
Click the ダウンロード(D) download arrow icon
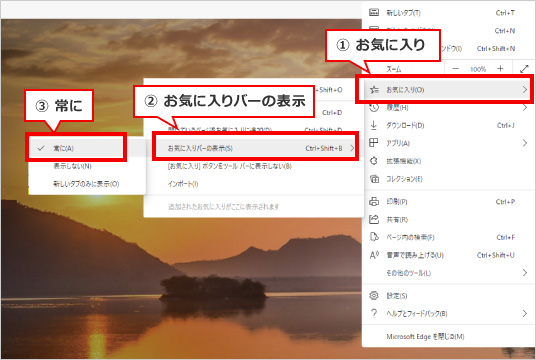click(x=374, y=125)
